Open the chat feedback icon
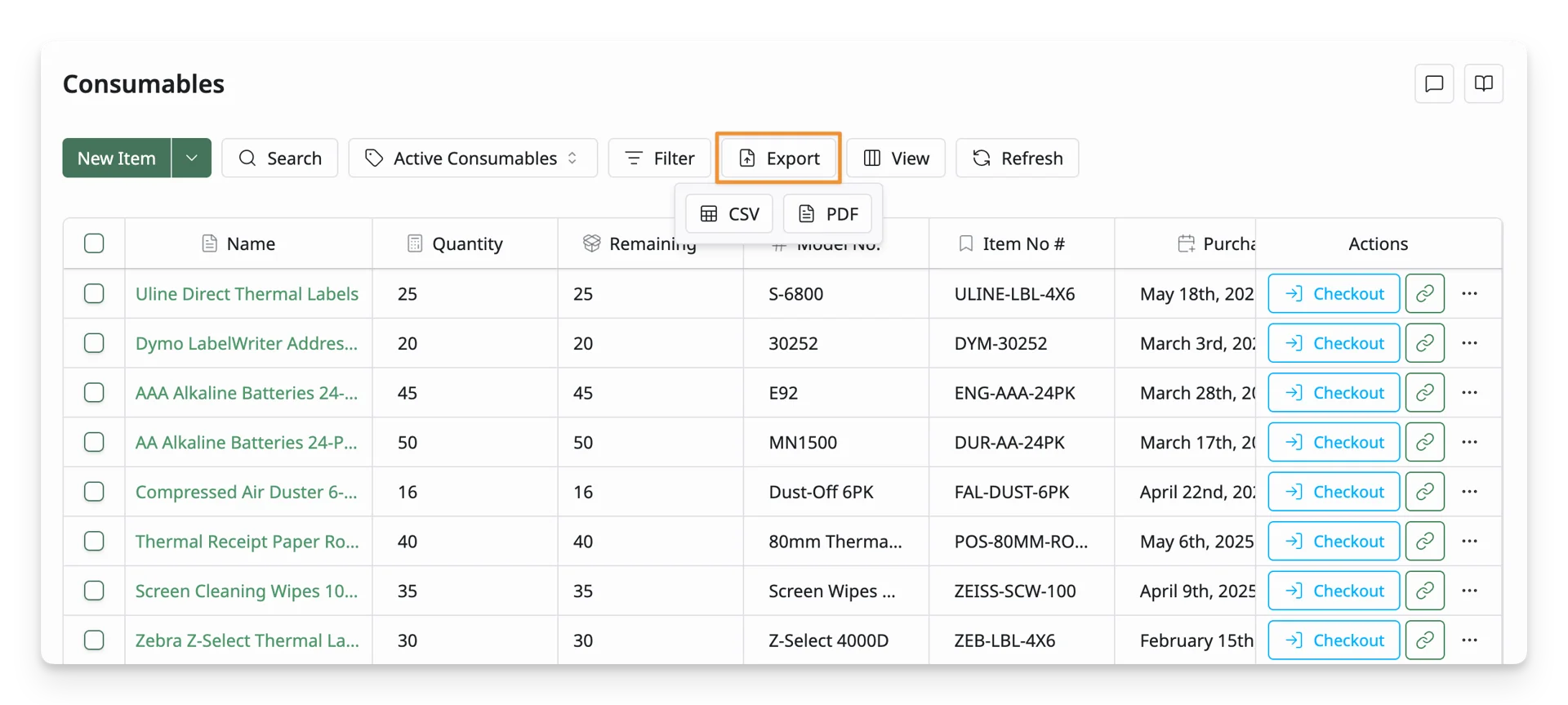The width and height of the screenshot is (1568, 705). [x=1434, y=83]
